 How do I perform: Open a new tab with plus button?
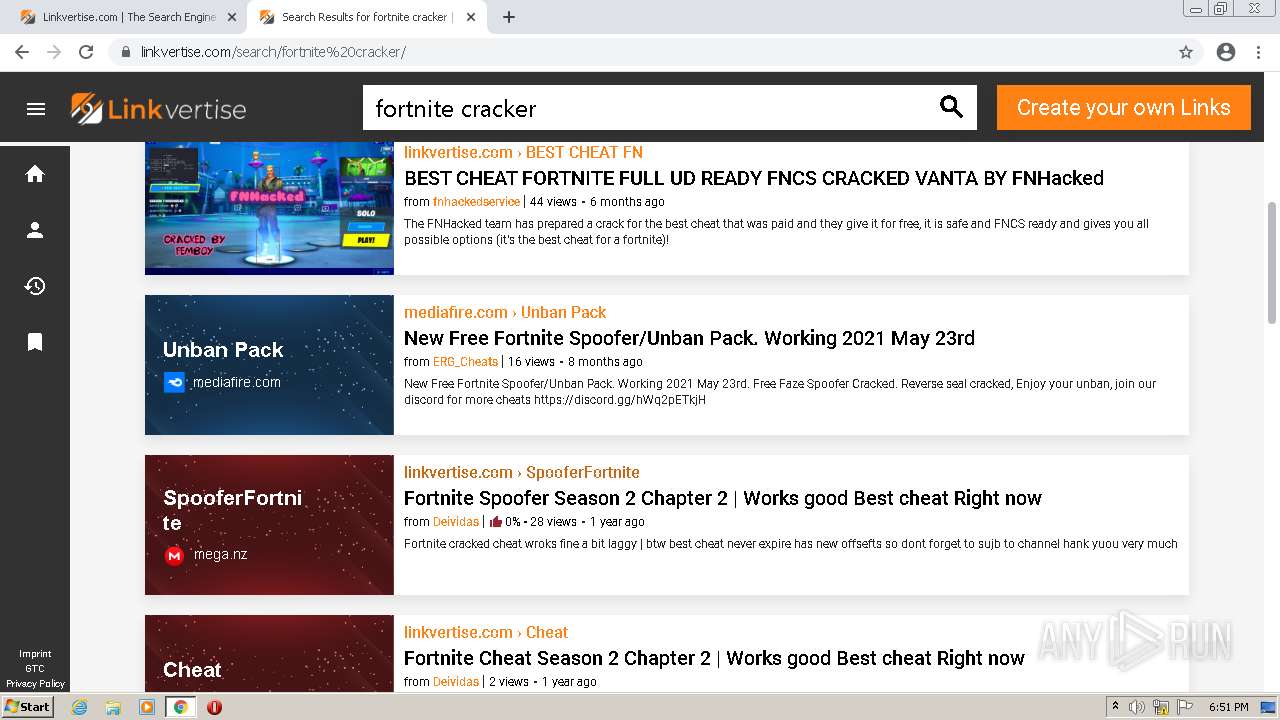point(509,17)
